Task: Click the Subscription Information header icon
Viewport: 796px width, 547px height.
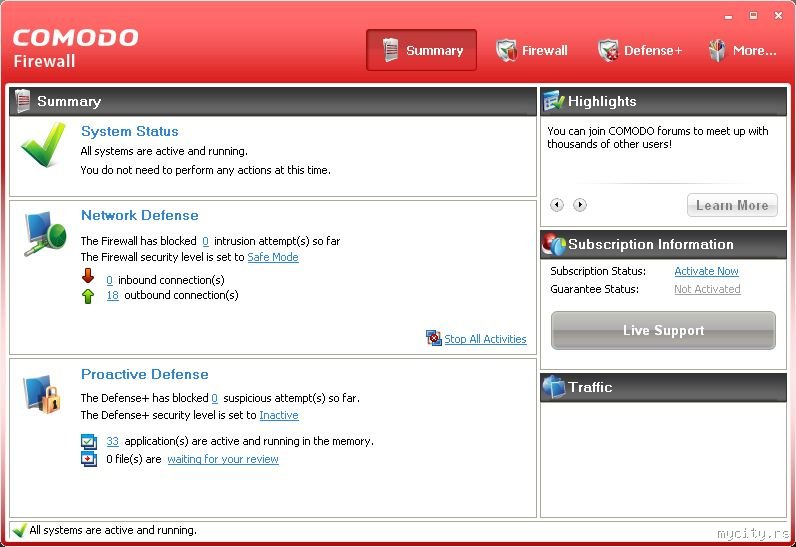Action: [554, 244]
